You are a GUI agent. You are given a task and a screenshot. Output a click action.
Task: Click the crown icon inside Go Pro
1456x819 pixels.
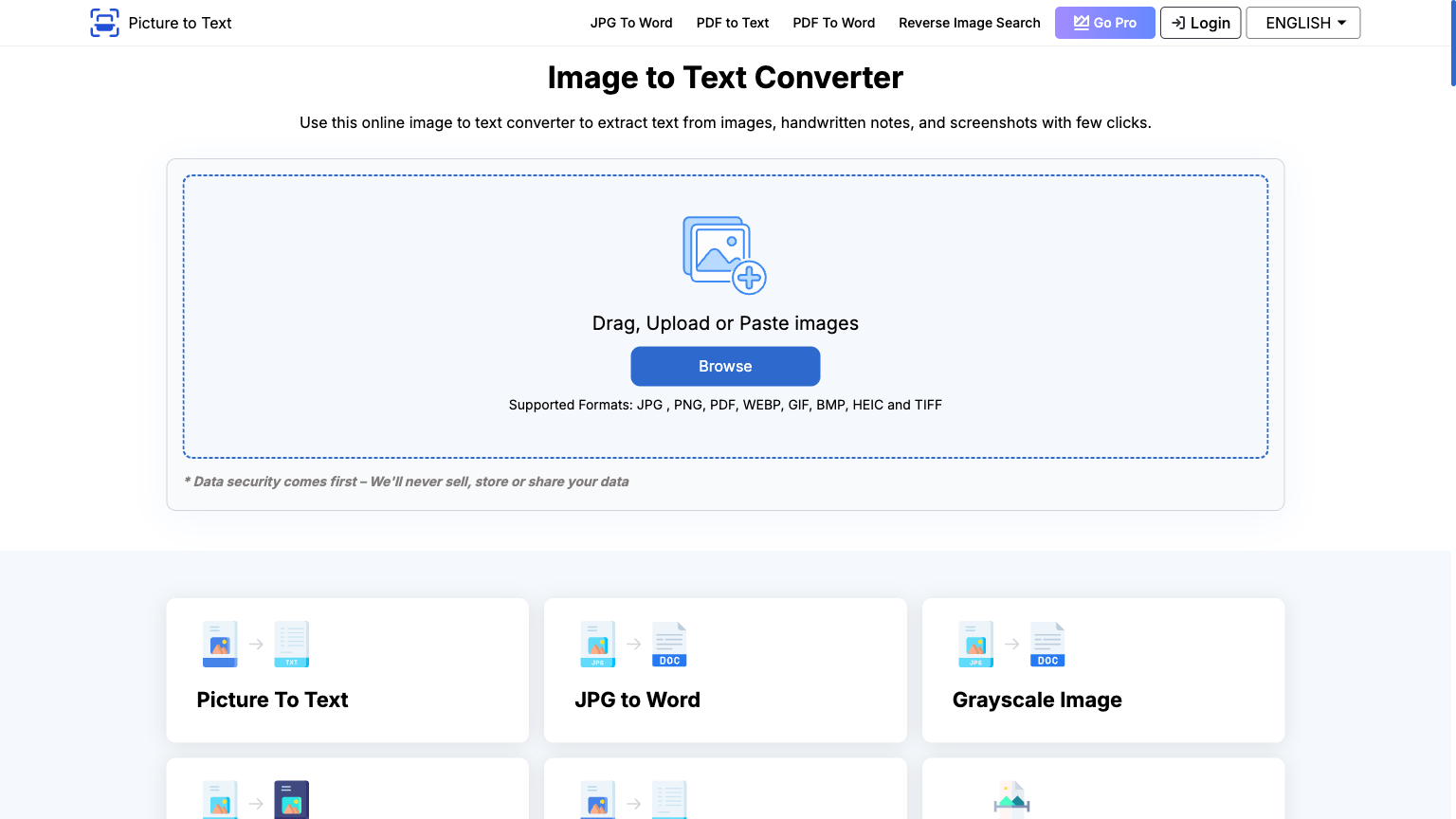tap(1080, 22)
